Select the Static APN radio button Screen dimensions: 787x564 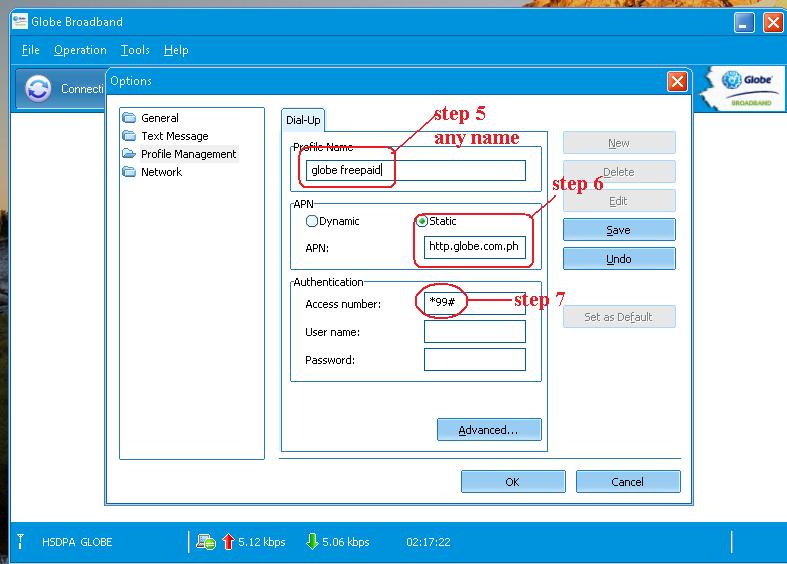coord(422,221)
